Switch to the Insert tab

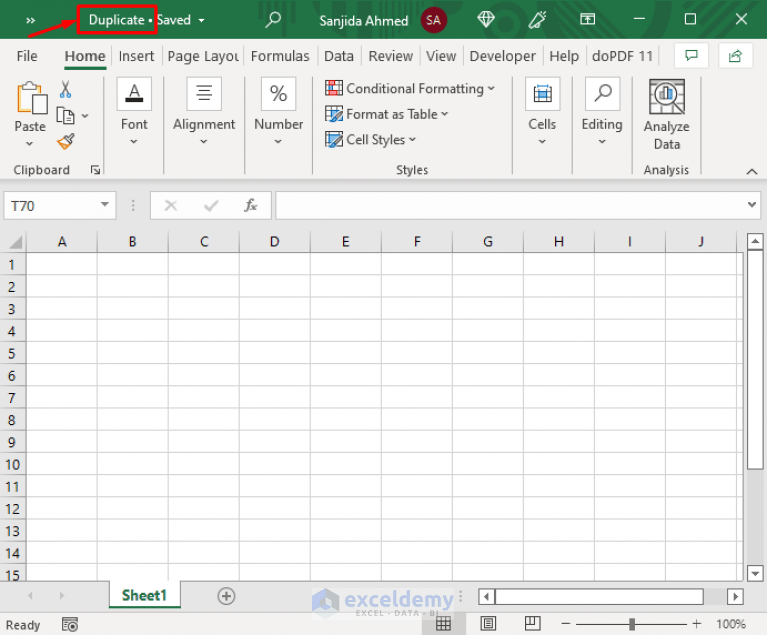[136, 56]
